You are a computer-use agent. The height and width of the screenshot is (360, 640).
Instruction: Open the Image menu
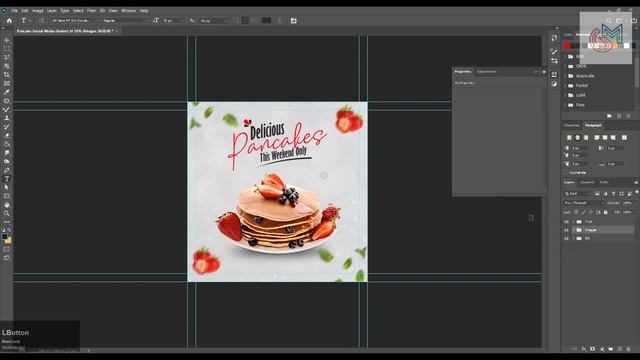[x=38, y=11]
